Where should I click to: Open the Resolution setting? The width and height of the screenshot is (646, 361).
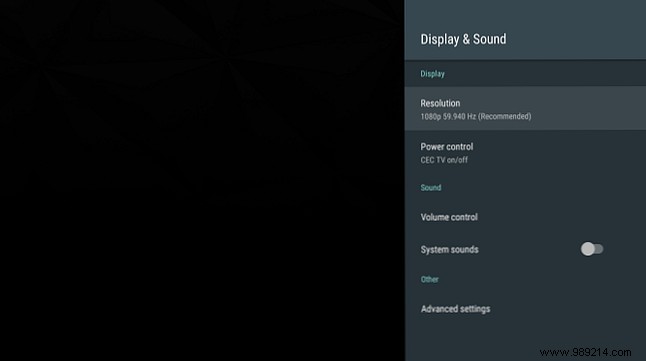(x=525, y=108)
